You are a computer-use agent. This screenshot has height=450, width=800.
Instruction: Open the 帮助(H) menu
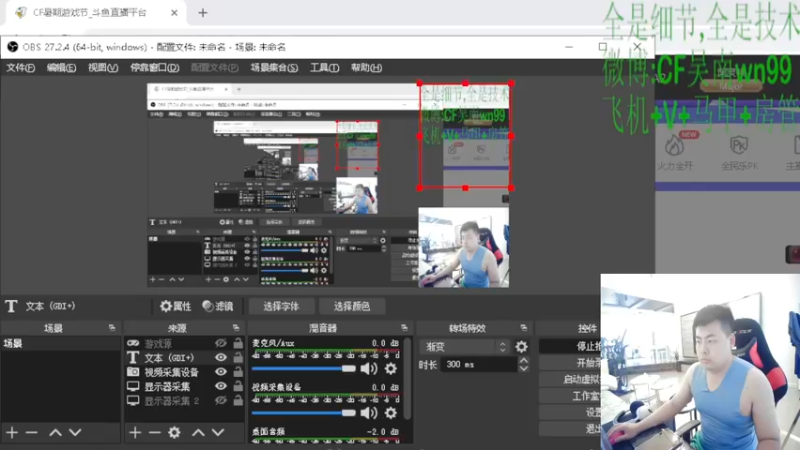pyautogui.click(x=366, y=68)
